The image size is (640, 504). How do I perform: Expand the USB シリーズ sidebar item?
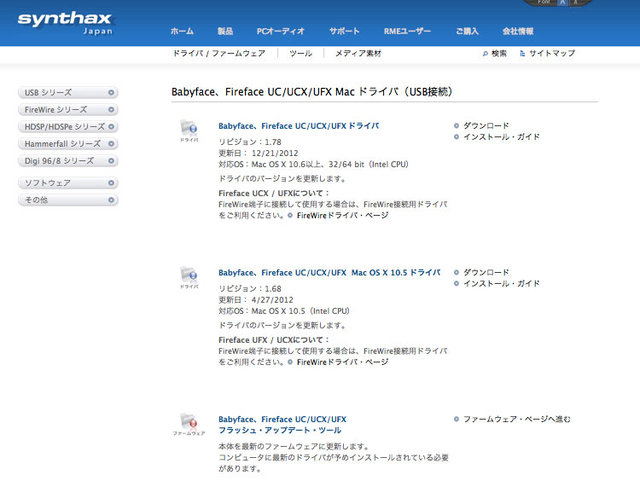(x=68, y=93)
